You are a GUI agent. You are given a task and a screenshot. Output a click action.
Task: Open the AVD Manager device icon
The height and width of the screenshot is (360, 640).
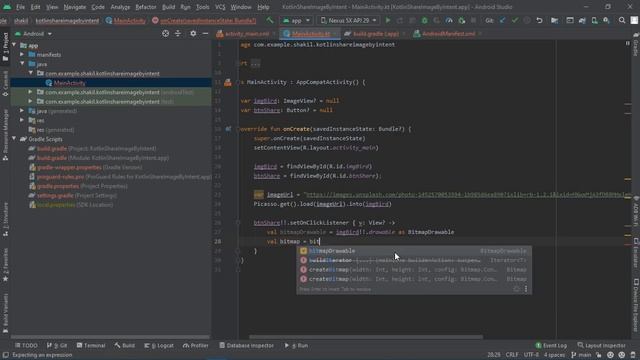tap(594, 20)
